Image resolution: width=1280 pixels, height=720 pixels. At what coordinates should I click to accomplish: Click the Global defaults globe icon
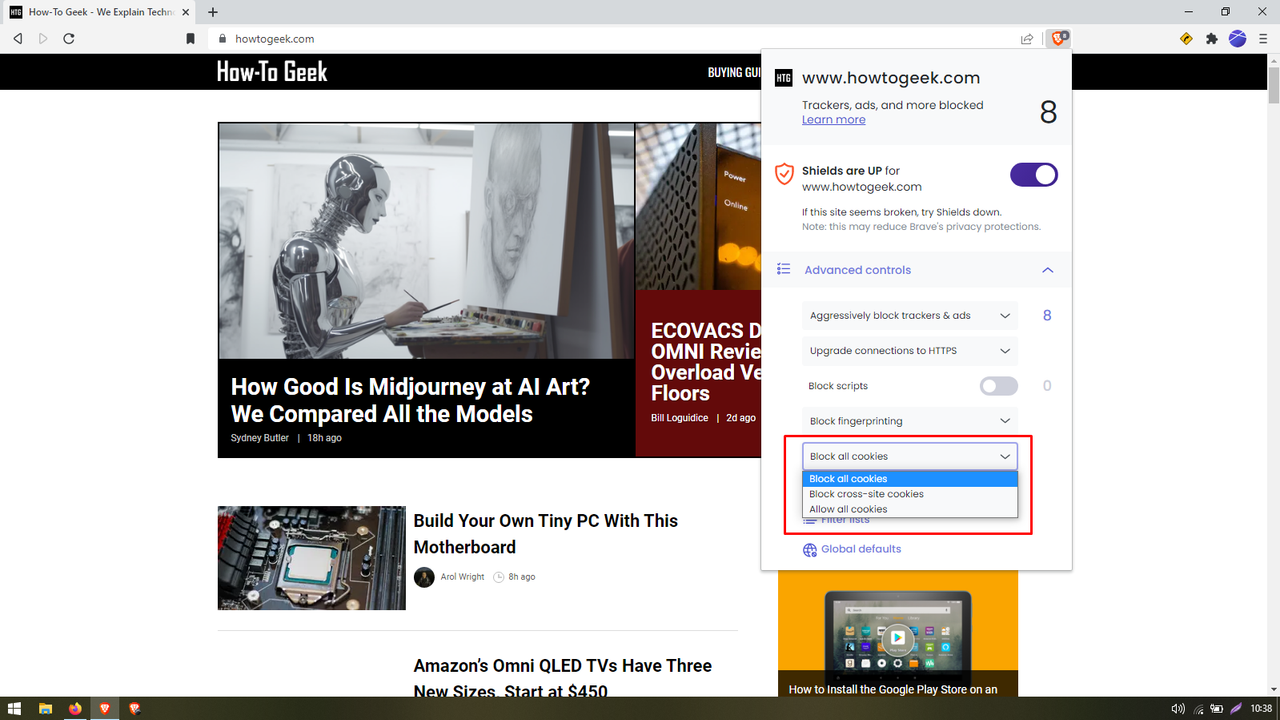coord(810,549)
